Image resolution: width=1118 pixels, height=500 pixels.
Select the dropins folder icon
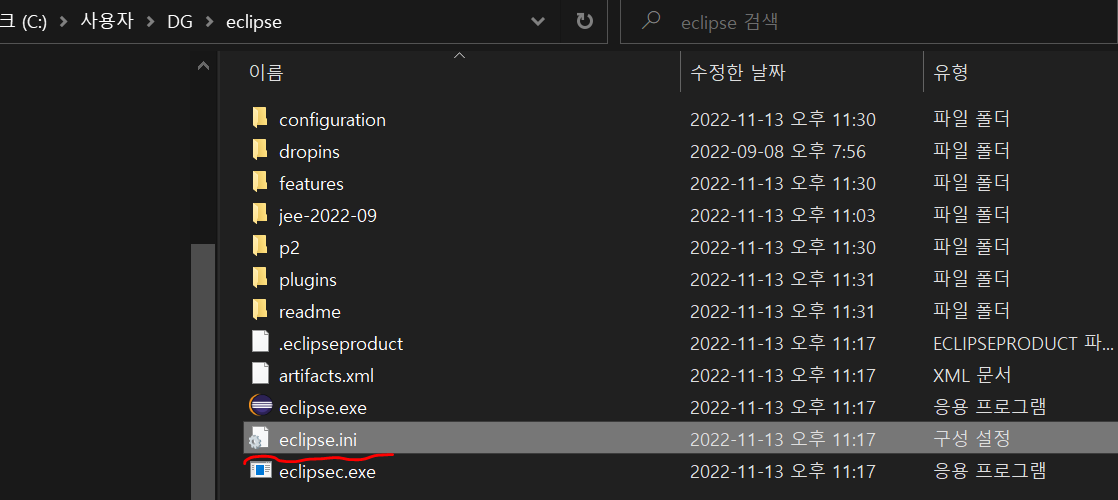click(260, 150)
